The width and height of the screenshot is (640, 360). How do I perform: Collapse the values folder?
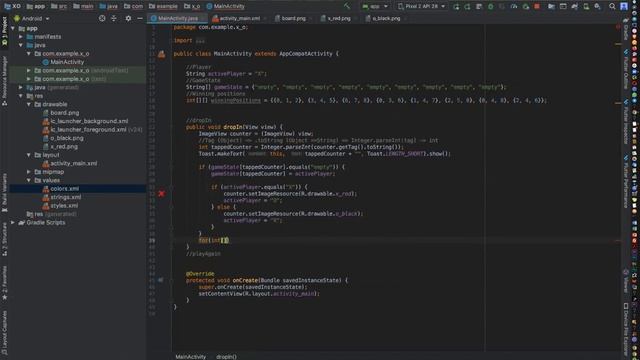coord(29,180)
